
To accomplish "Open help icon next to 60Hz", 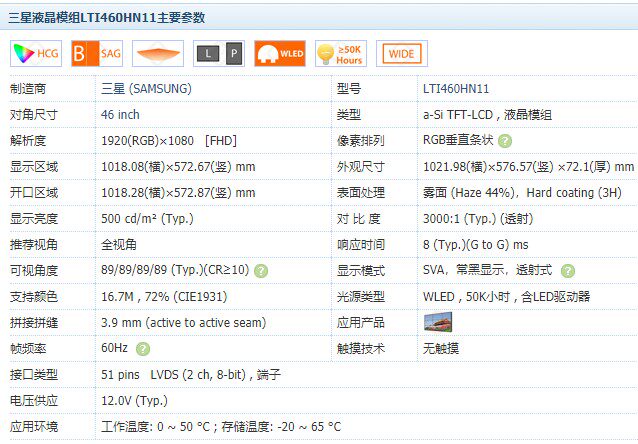I will pos(143,349).
